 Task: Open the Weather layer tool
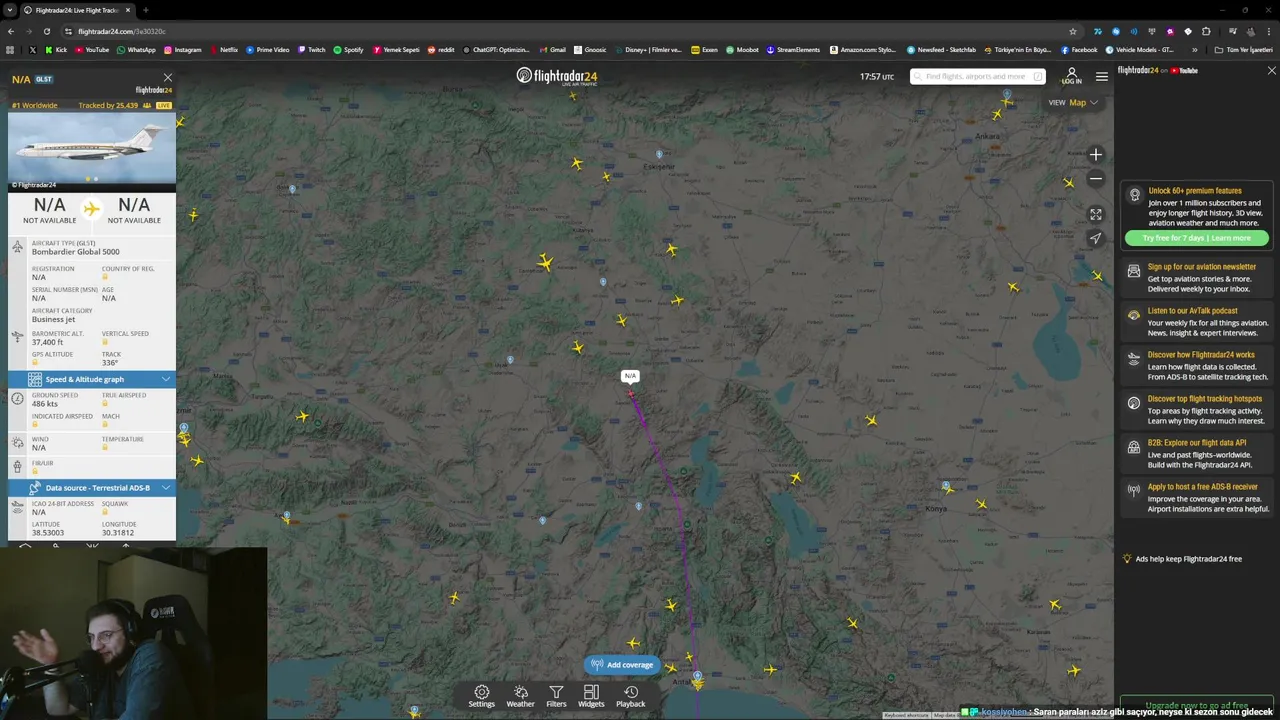[x=520, y=696]
